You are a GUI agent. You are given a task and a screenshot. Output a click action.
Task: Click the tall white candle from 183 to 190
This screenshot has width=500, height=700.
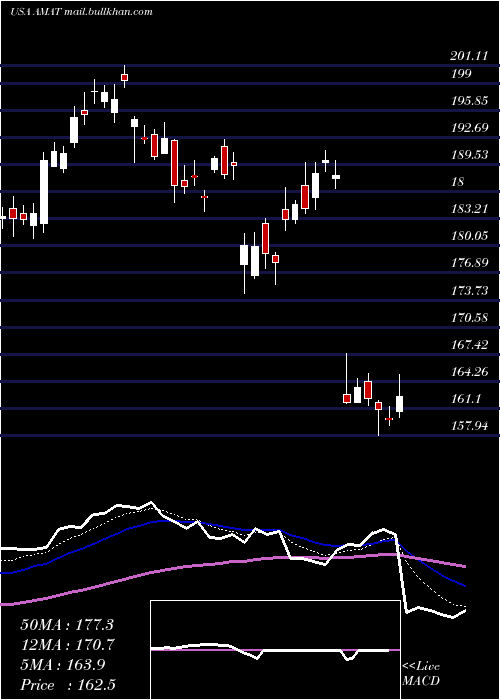coord(44,192)
